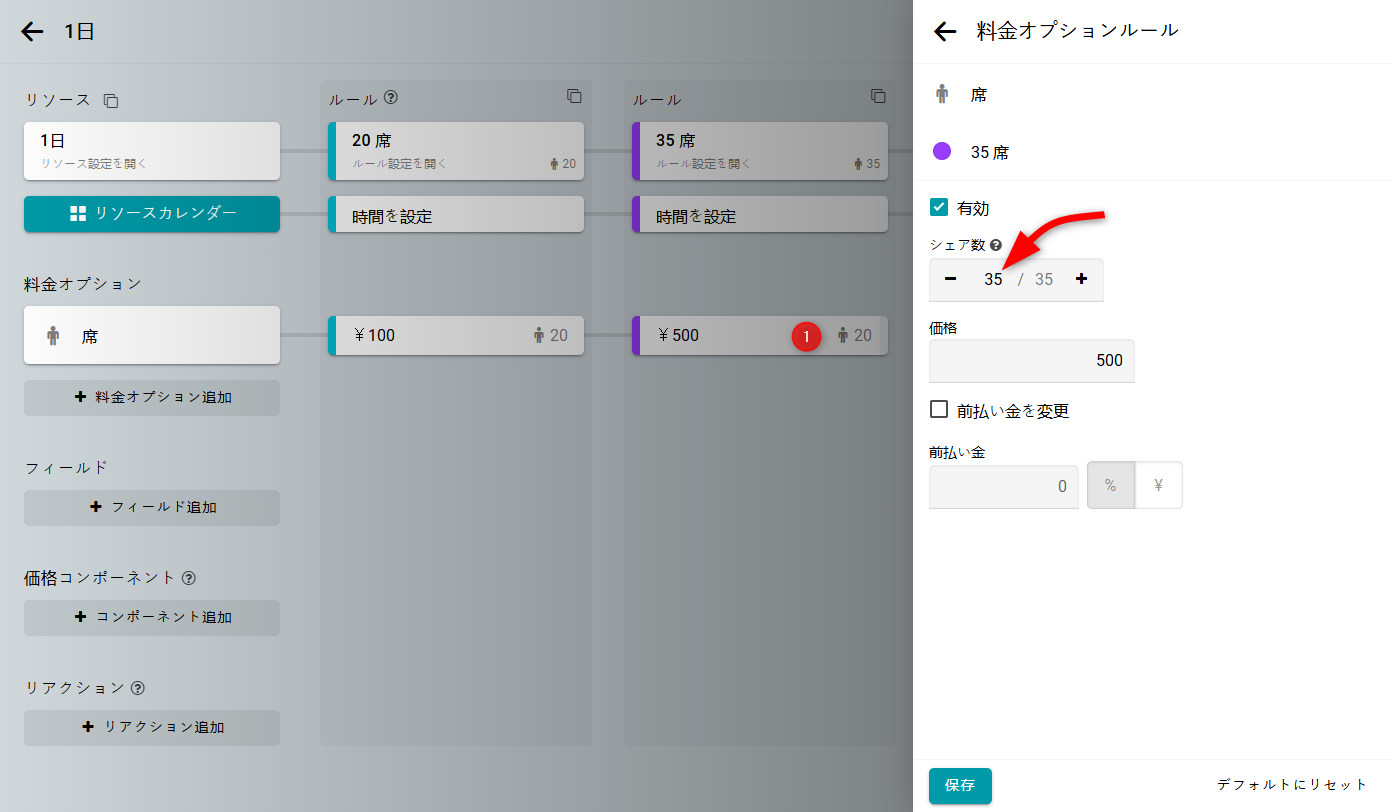Click コンポーネント追加

pyautogui.click(x=152, y=618)
